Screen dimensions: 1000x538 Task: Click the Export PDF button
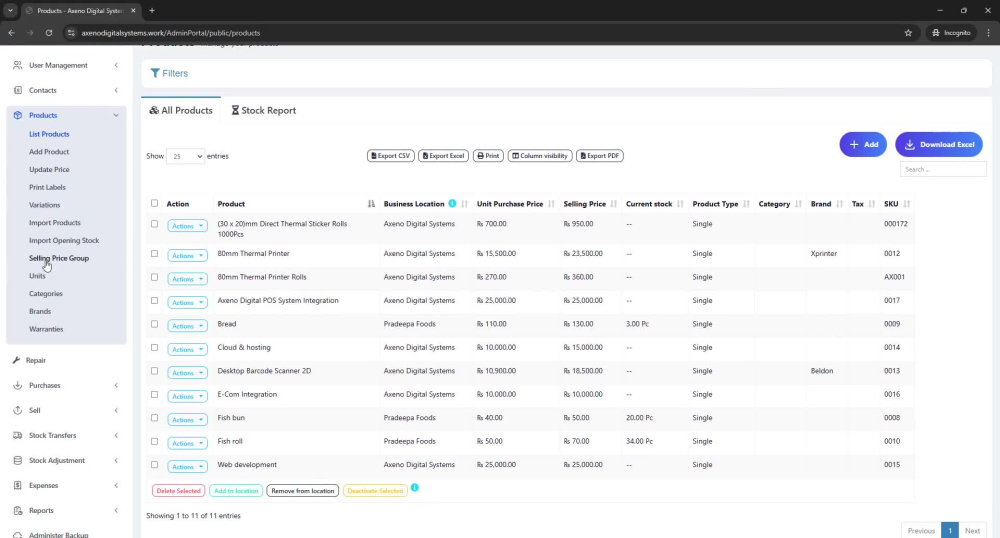[x=599, y=156]
